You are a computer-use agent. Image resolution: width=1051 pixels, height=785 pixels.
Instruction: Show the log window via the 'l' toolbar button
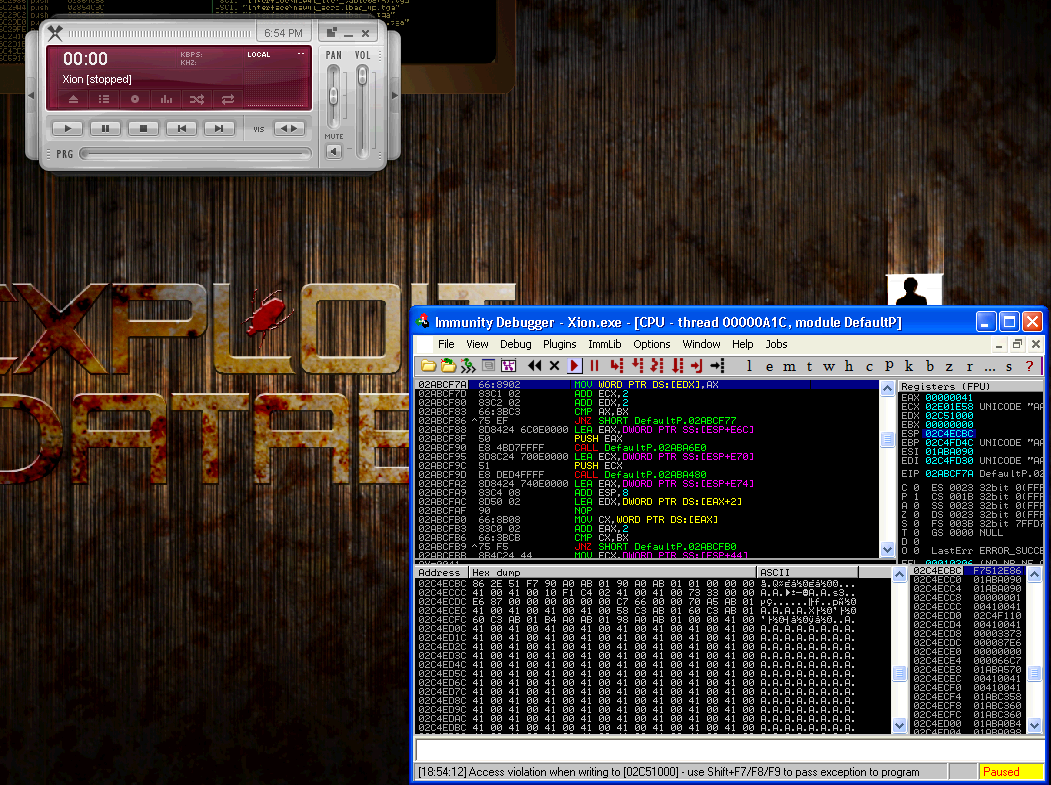pos(749,366)
